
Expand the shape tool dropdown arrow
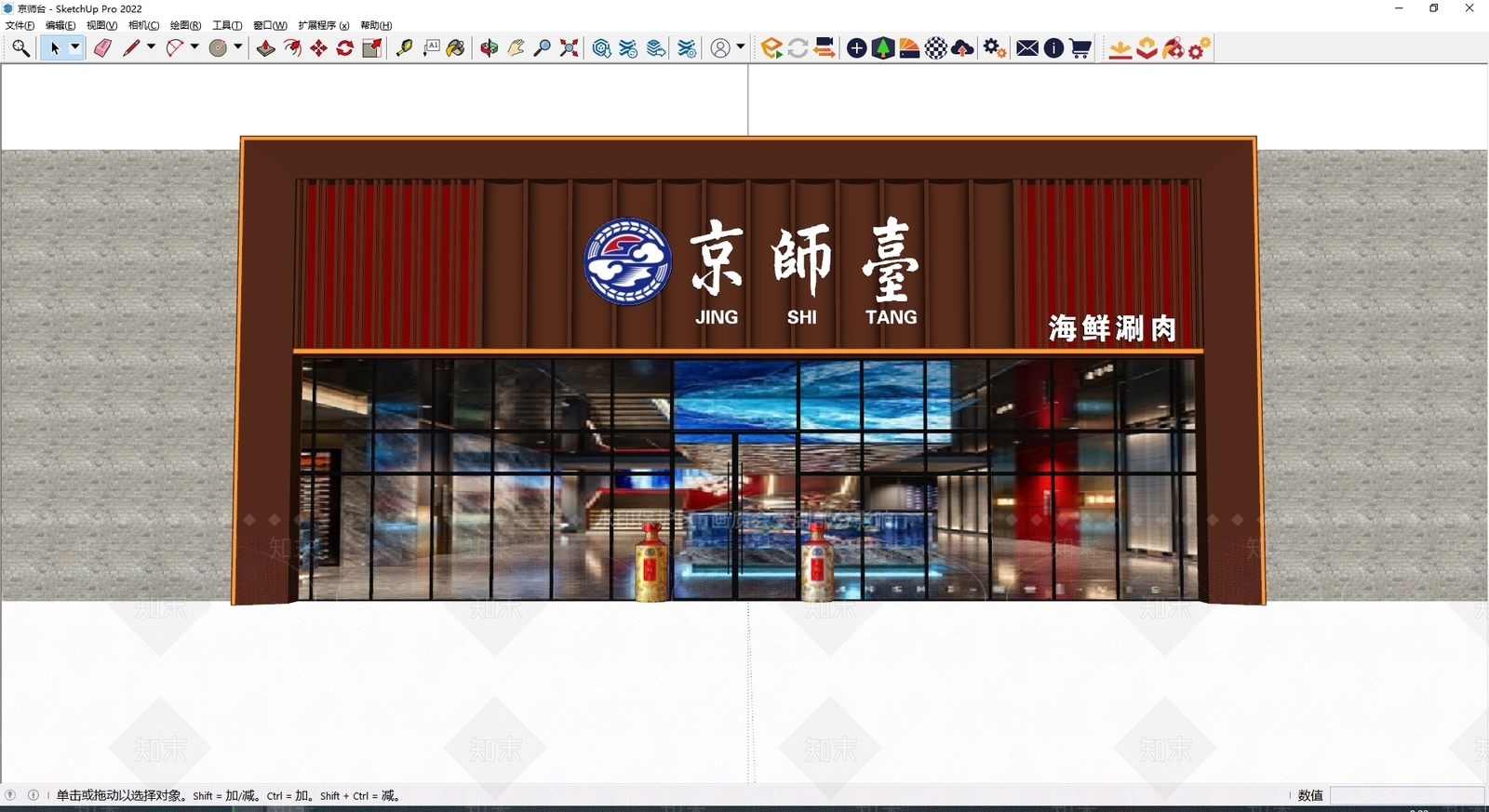238,47
